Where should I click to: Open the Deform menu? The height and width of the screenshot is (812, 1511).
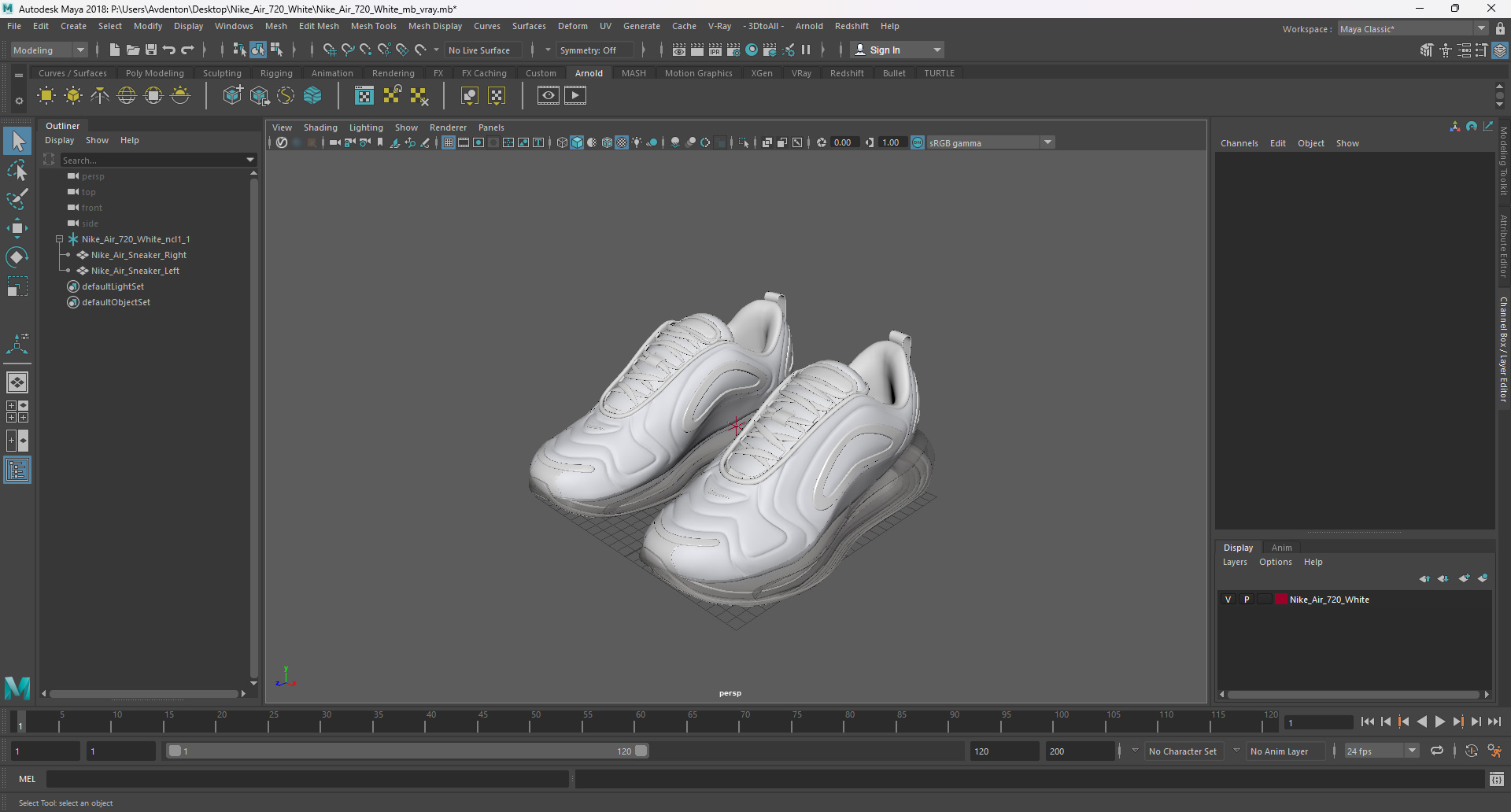pos(573,26)
